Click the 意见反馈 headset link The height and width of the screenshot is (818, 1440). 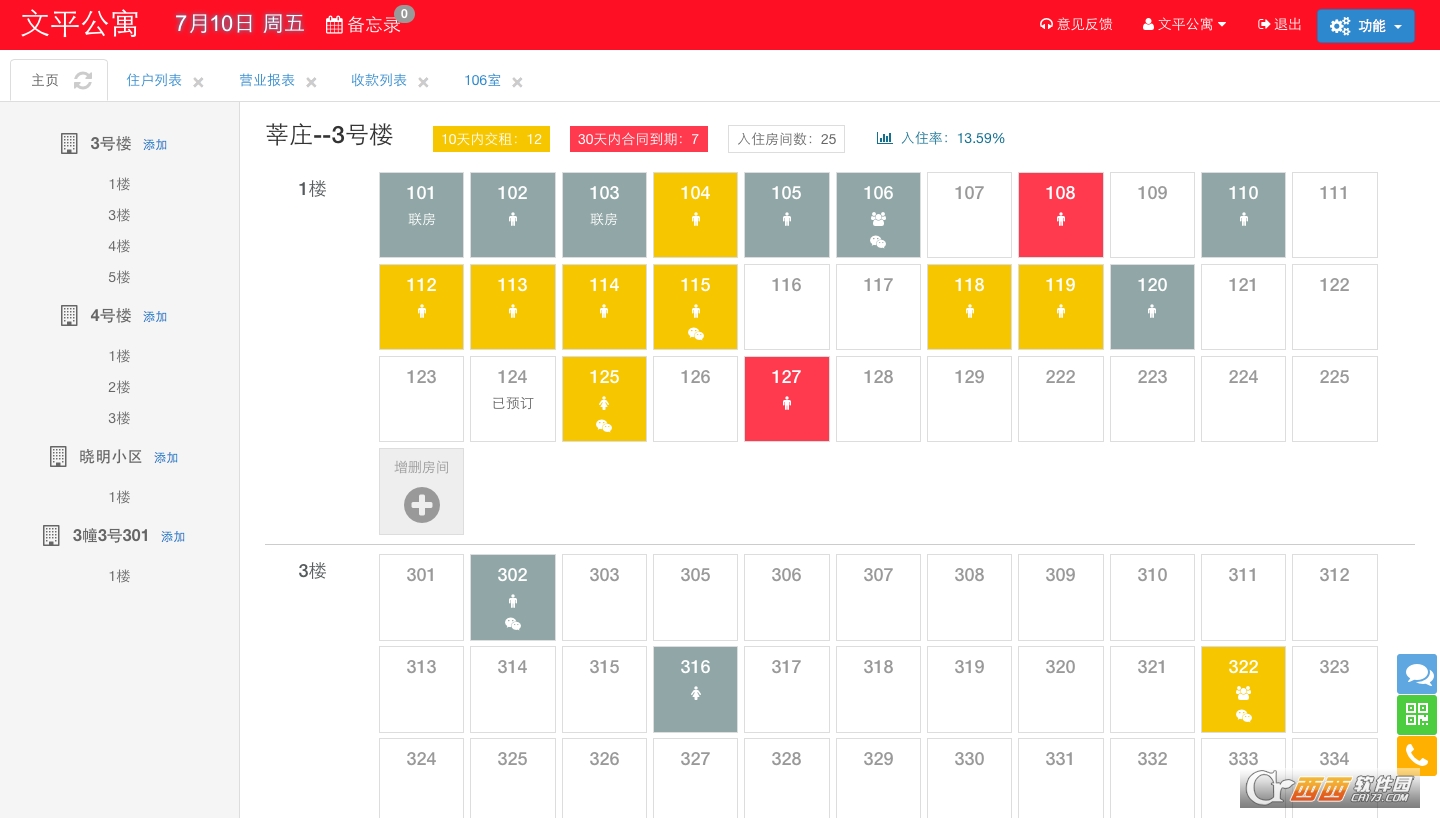point(1076,24)
